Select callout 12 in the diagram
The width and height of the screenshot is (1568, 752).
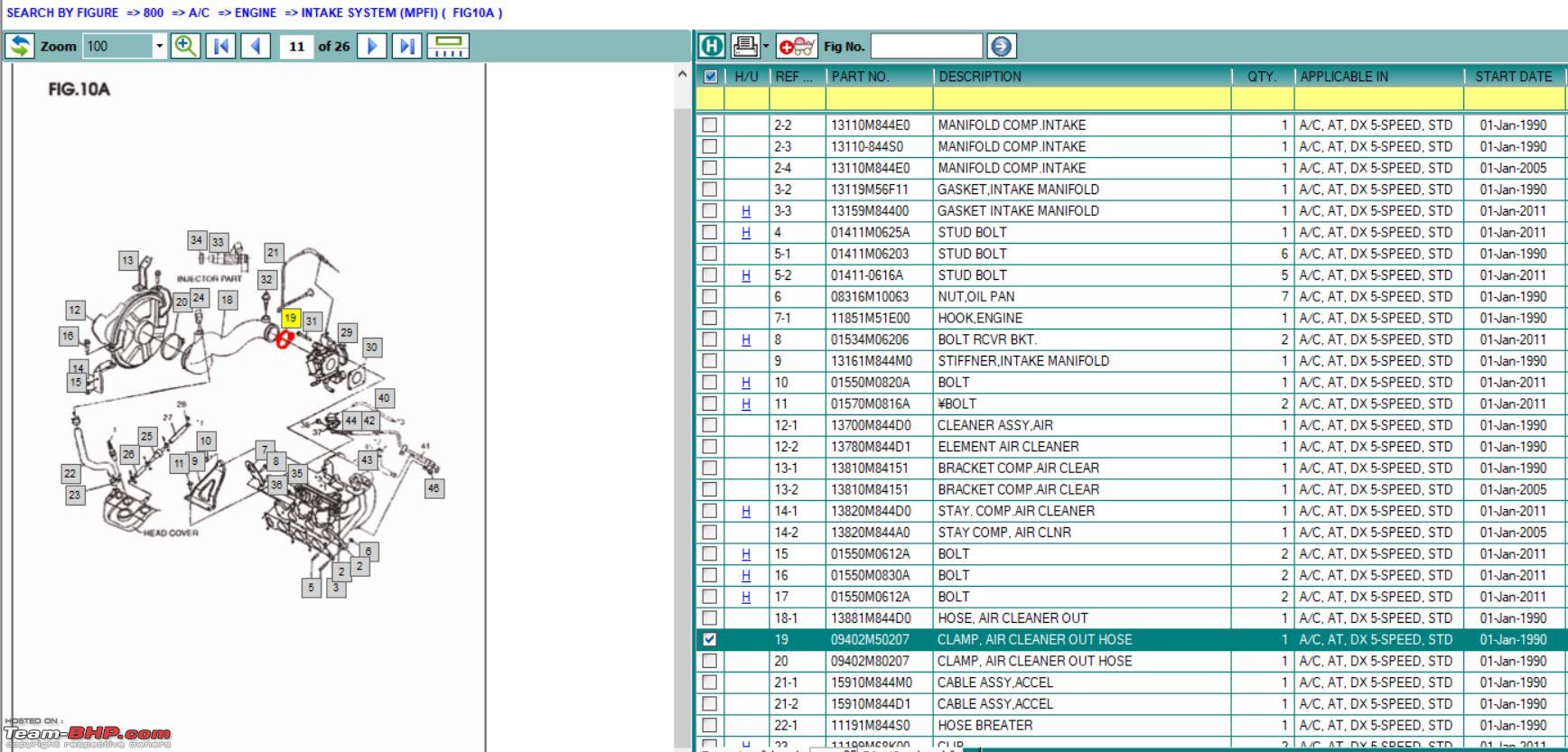coord(75,310)
